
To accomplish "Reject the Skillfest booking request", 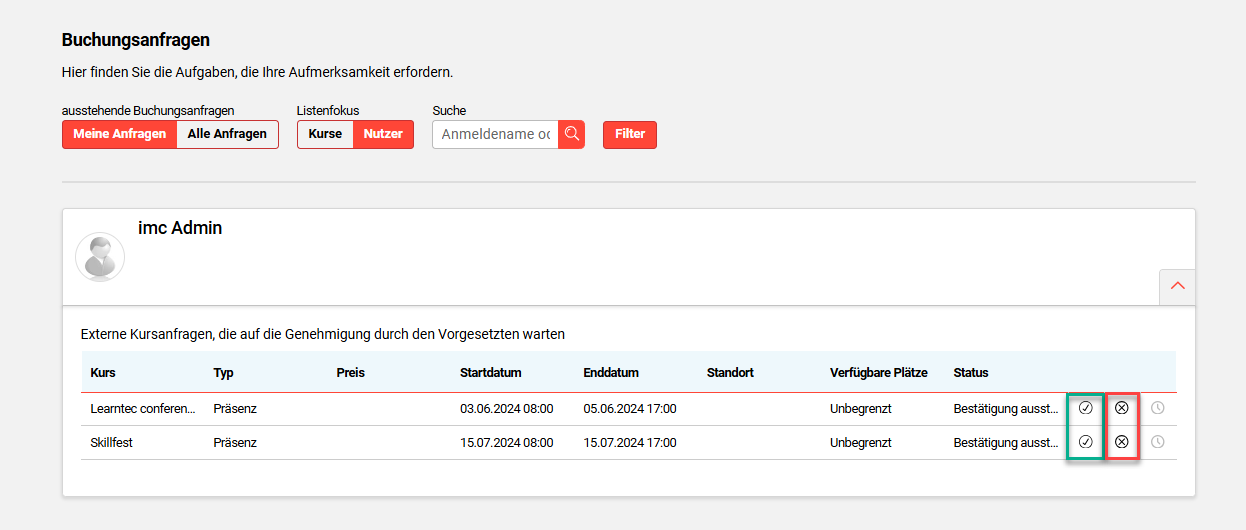I will 1121,442.
